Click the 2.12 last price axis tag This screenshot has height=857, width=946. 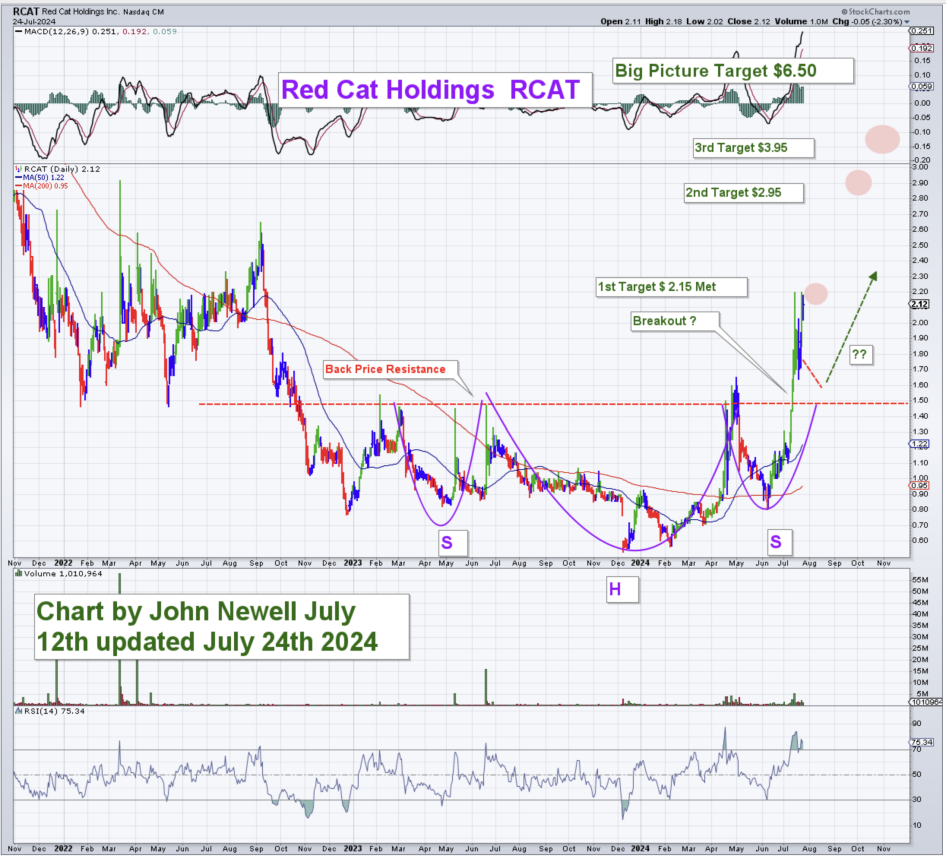click(x=919, y=304)
